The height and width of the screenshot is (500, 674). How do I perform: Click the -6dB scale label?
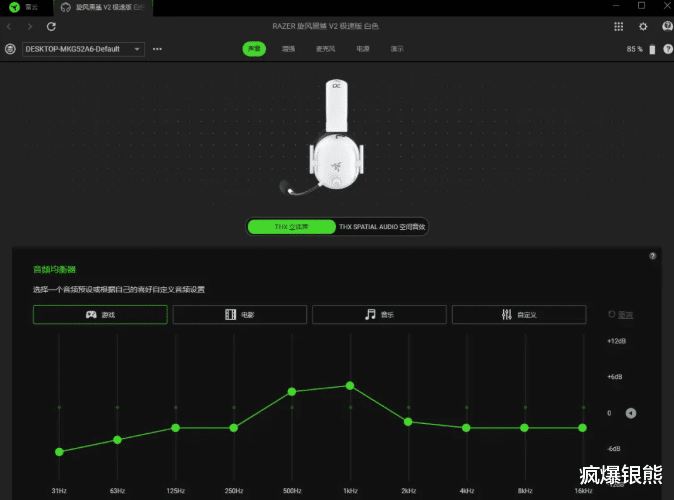coord(614,448)
